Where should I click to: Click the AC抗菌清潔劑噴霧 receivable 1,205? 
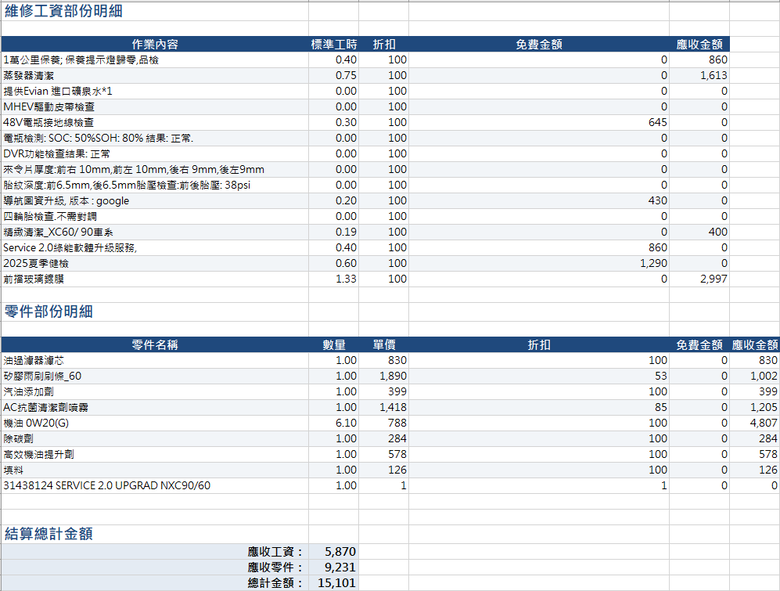click(x=755, y=407)
